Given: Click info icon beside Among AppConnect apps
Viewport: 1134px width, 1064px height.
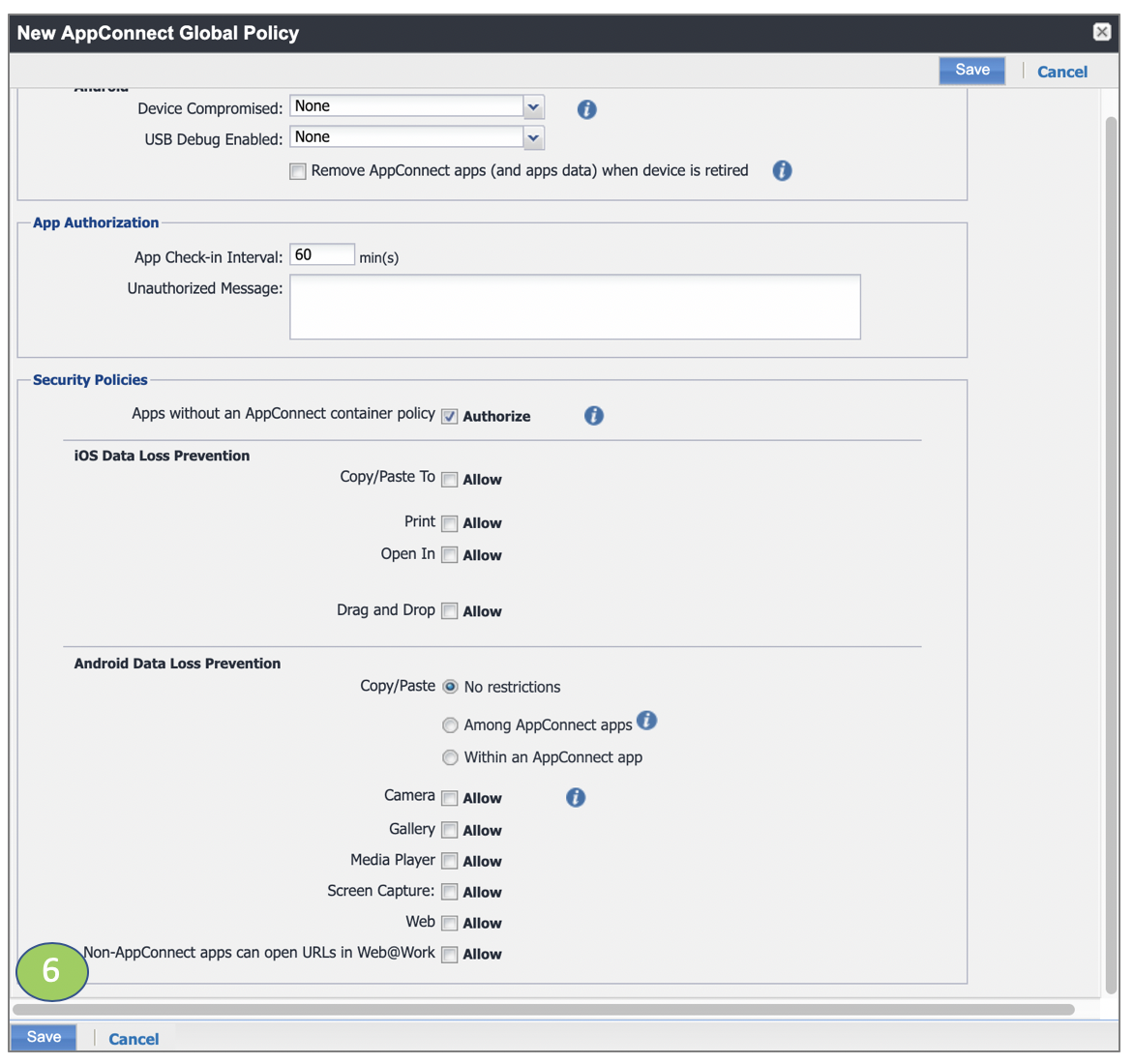Looking at the screenshot, I should coord(647,721).
